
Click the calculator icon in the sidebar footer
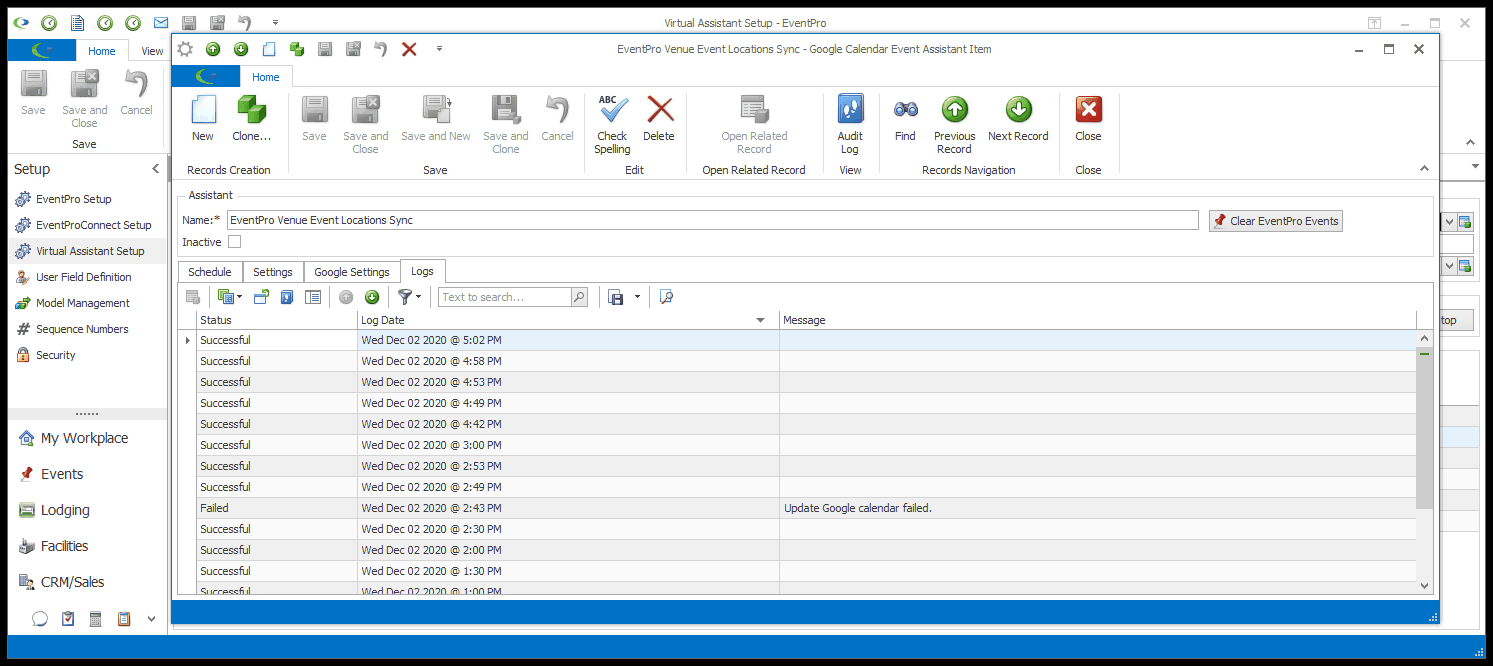tap(96, 619)
